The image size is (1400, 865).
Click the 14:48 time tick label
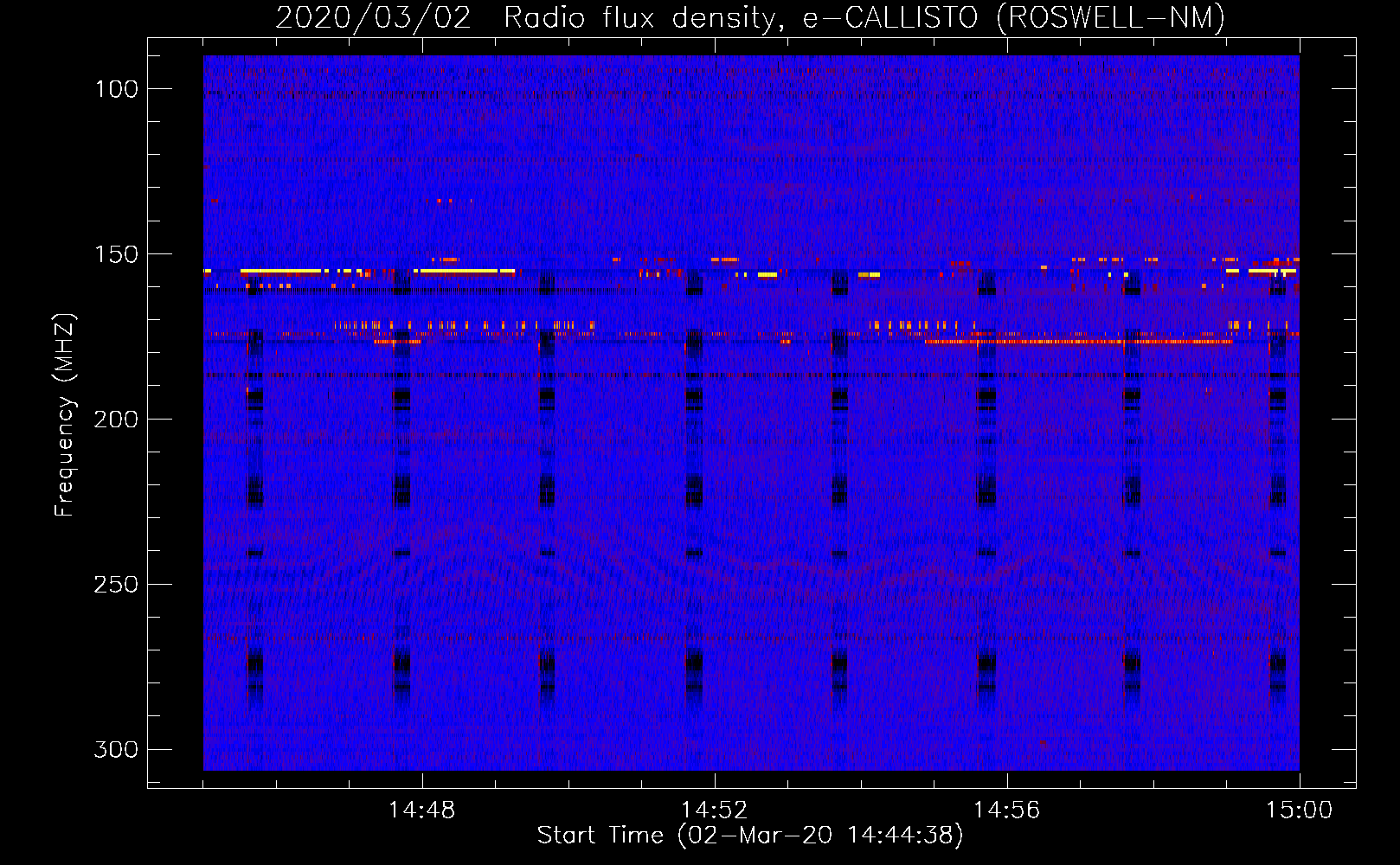click(x=422, y=811)
